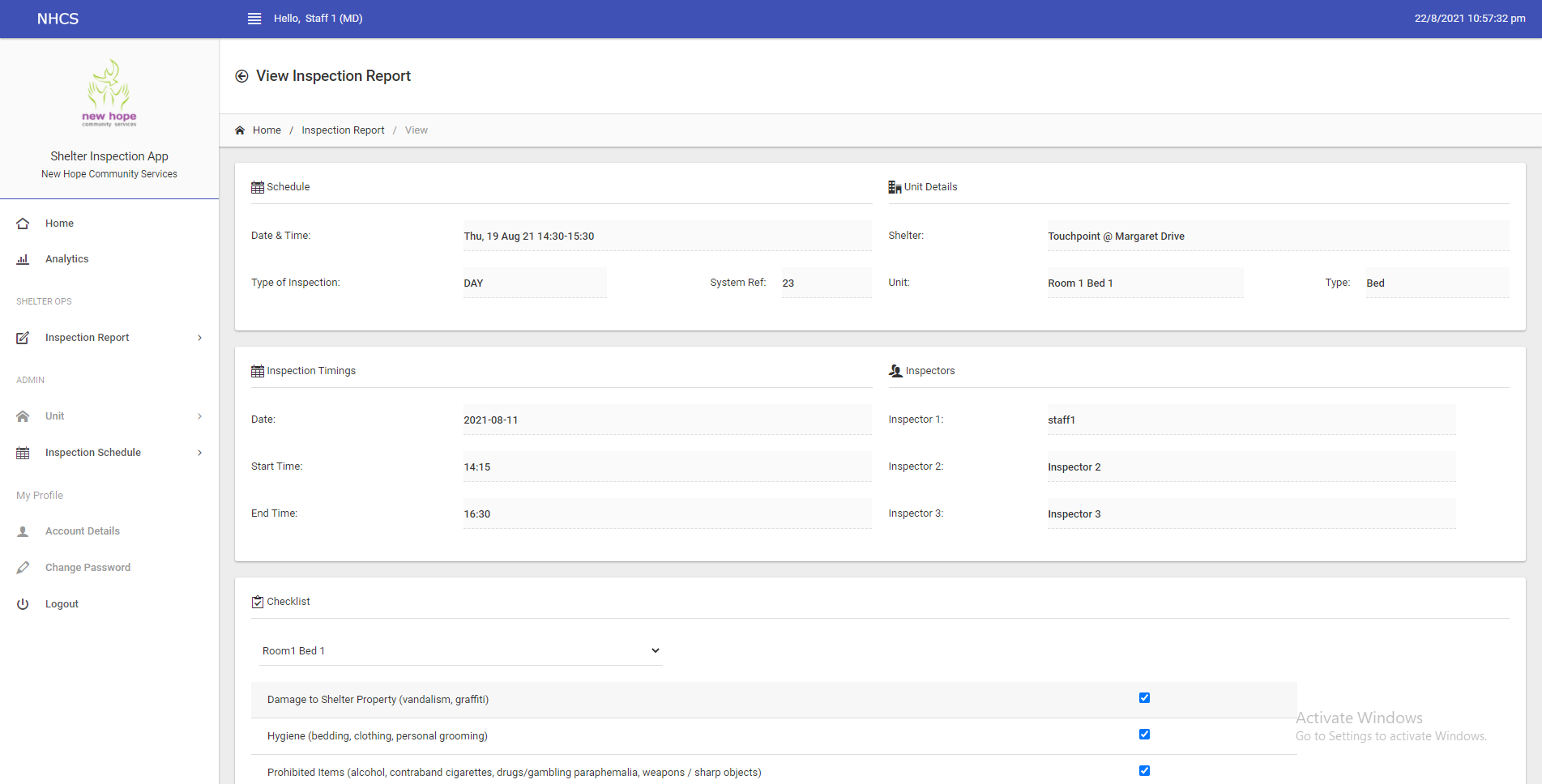Click the Date & Time schedule field

click(x=667, y=236)
